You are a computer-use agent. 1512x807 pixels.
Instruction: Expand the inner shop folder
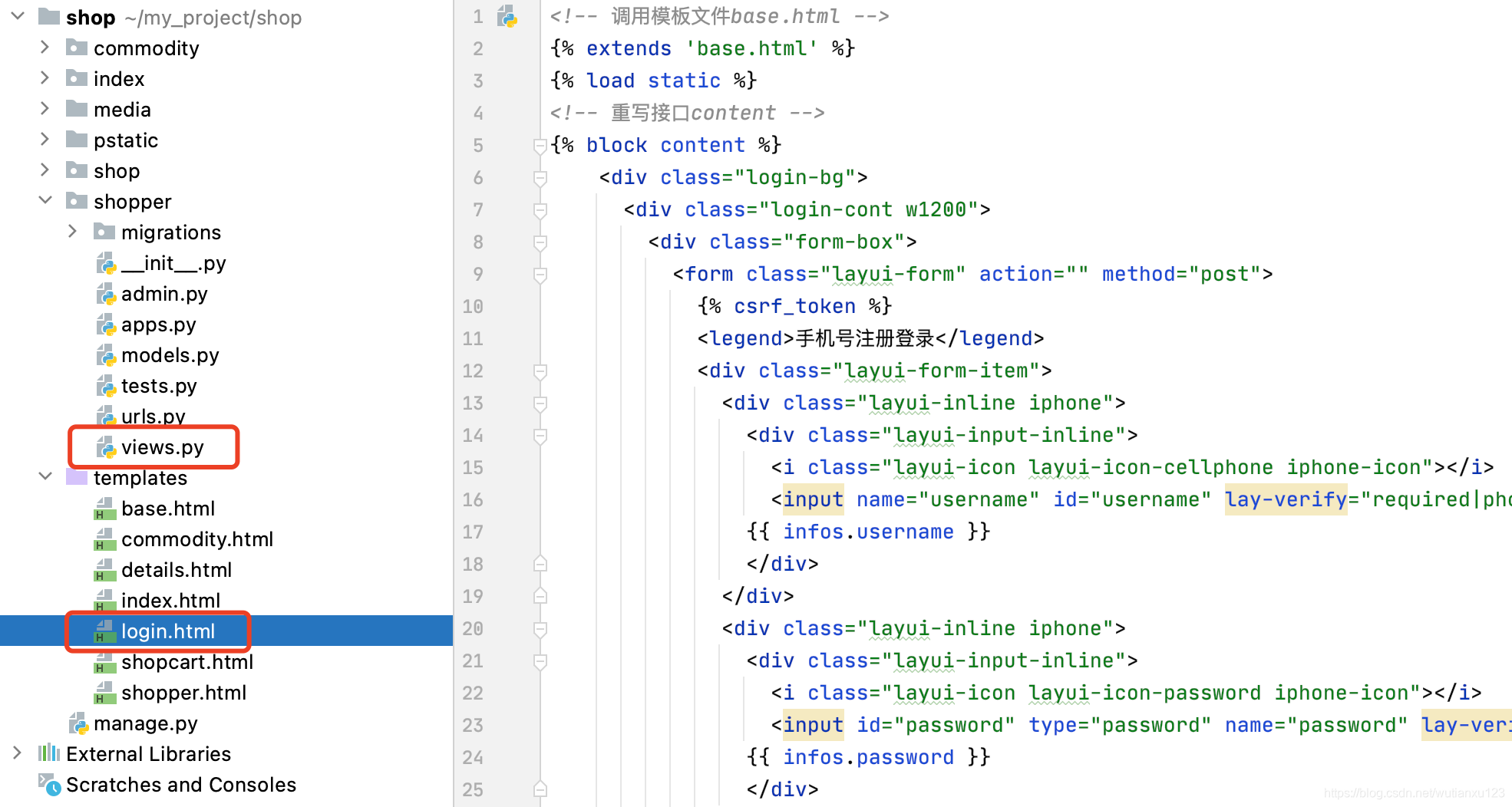45,170
